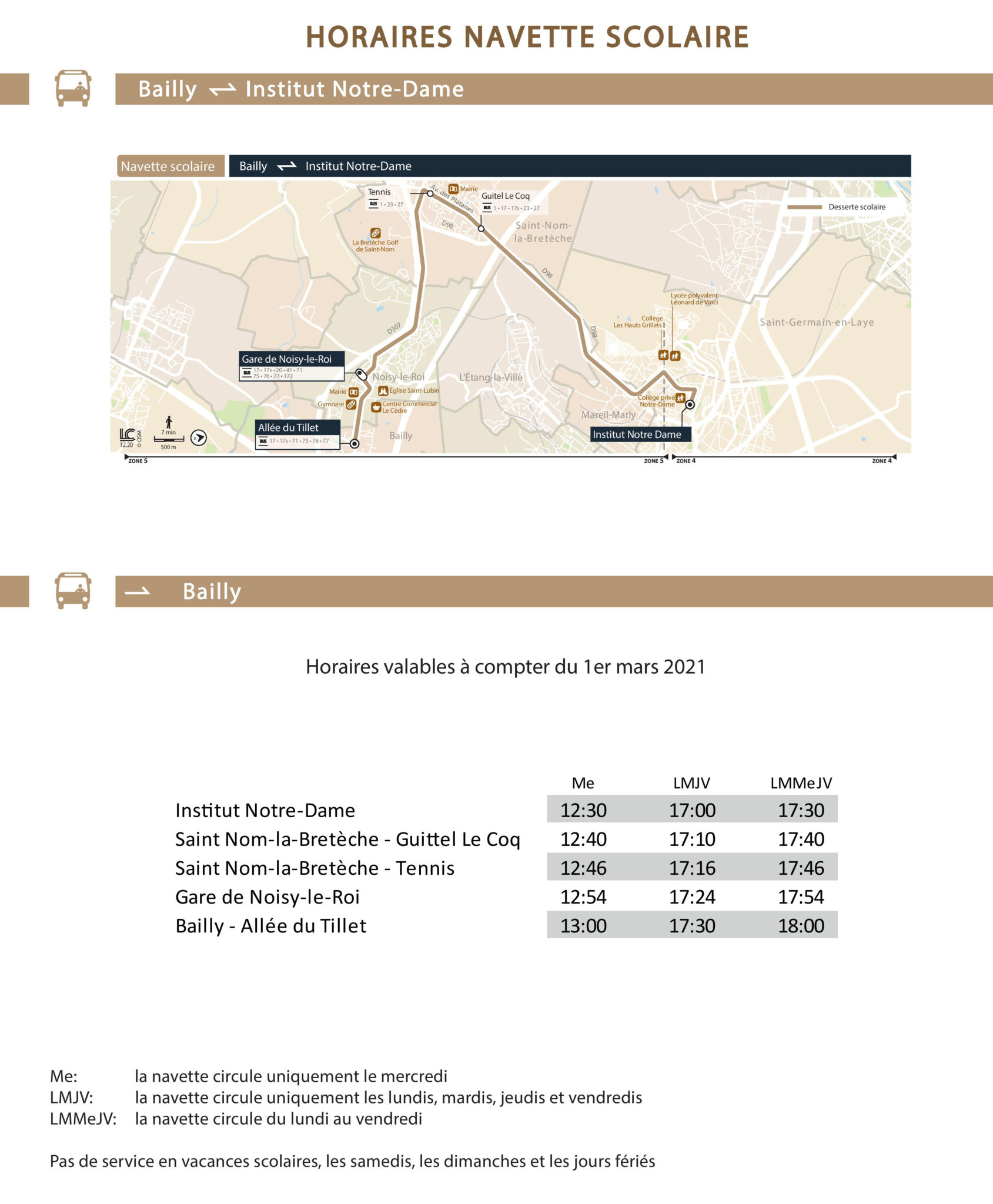This screenshot has width=993, height=1204.
Task: Click the 'Bailly - Allée du Tillet' row label
Action: (x=271, y=926)
